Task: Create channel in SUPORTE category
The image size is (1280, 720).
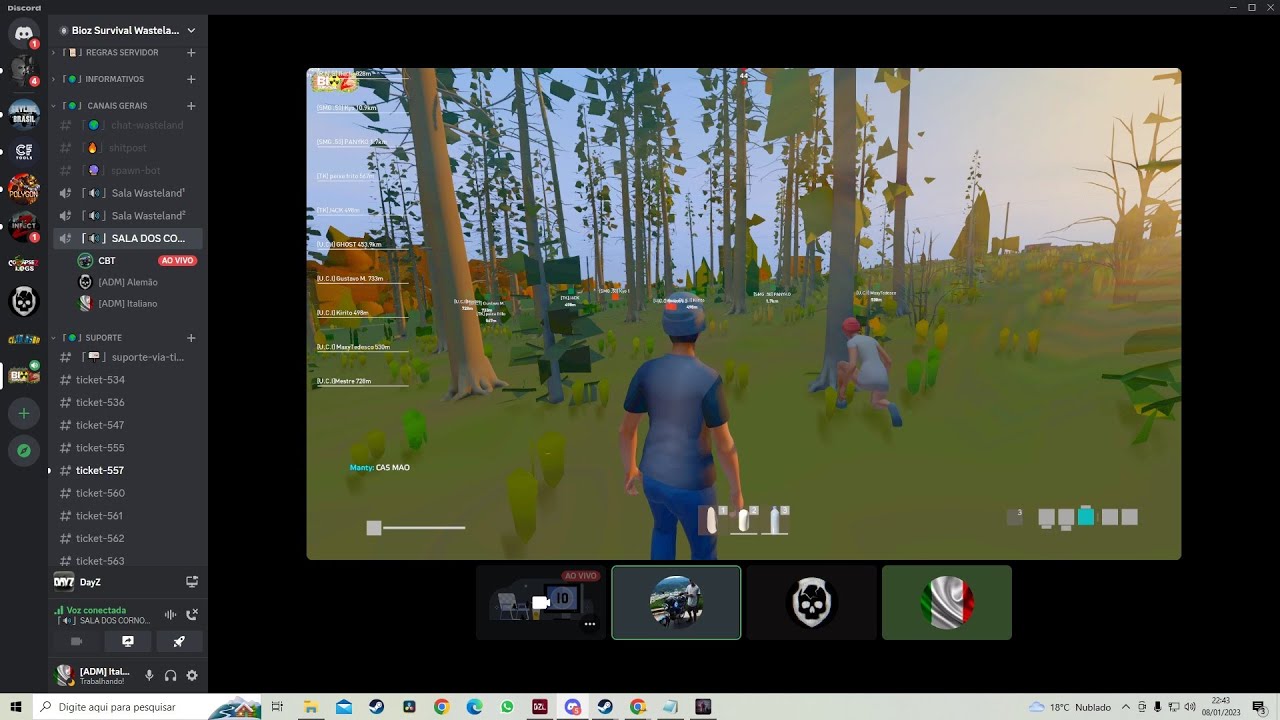Action: [x=191, y=338]
